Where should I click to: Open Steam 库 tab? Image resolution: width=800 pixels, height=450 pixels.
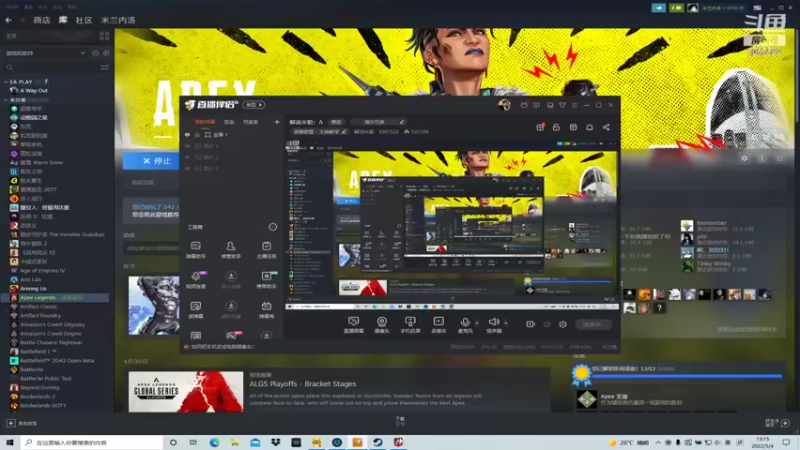tap(63, 20)
